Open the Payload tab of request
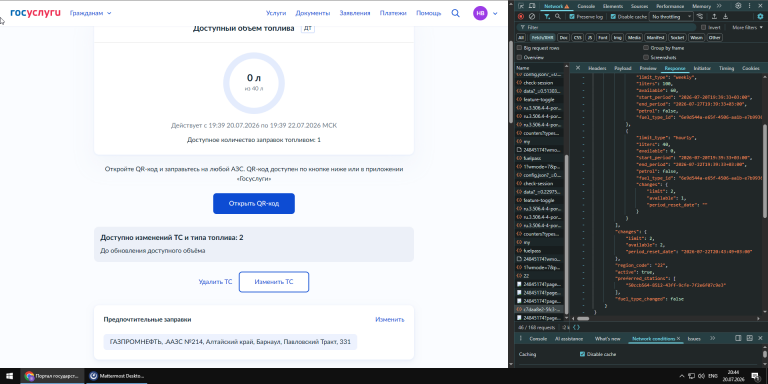Image resolution: width=768 pixels, height=384 pixels. point(623,68)
